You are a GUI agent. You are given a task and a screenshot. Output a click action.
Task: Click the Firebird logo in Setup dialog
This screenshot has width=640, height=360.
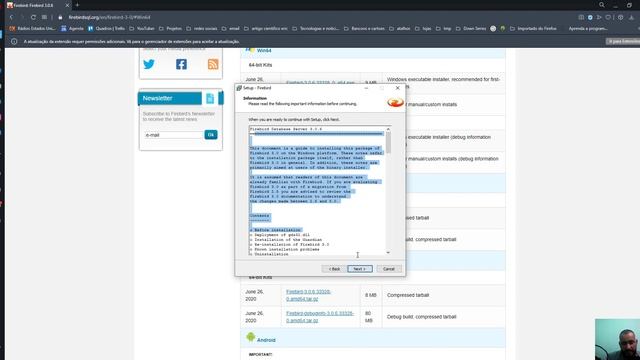[x=395, y=102]
